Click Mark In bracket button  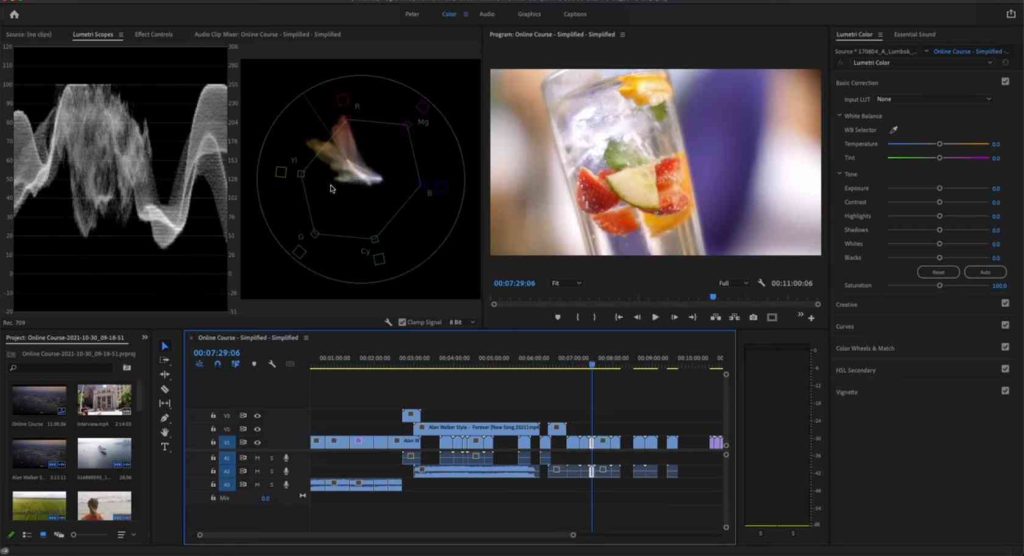[x=577, y=317]
